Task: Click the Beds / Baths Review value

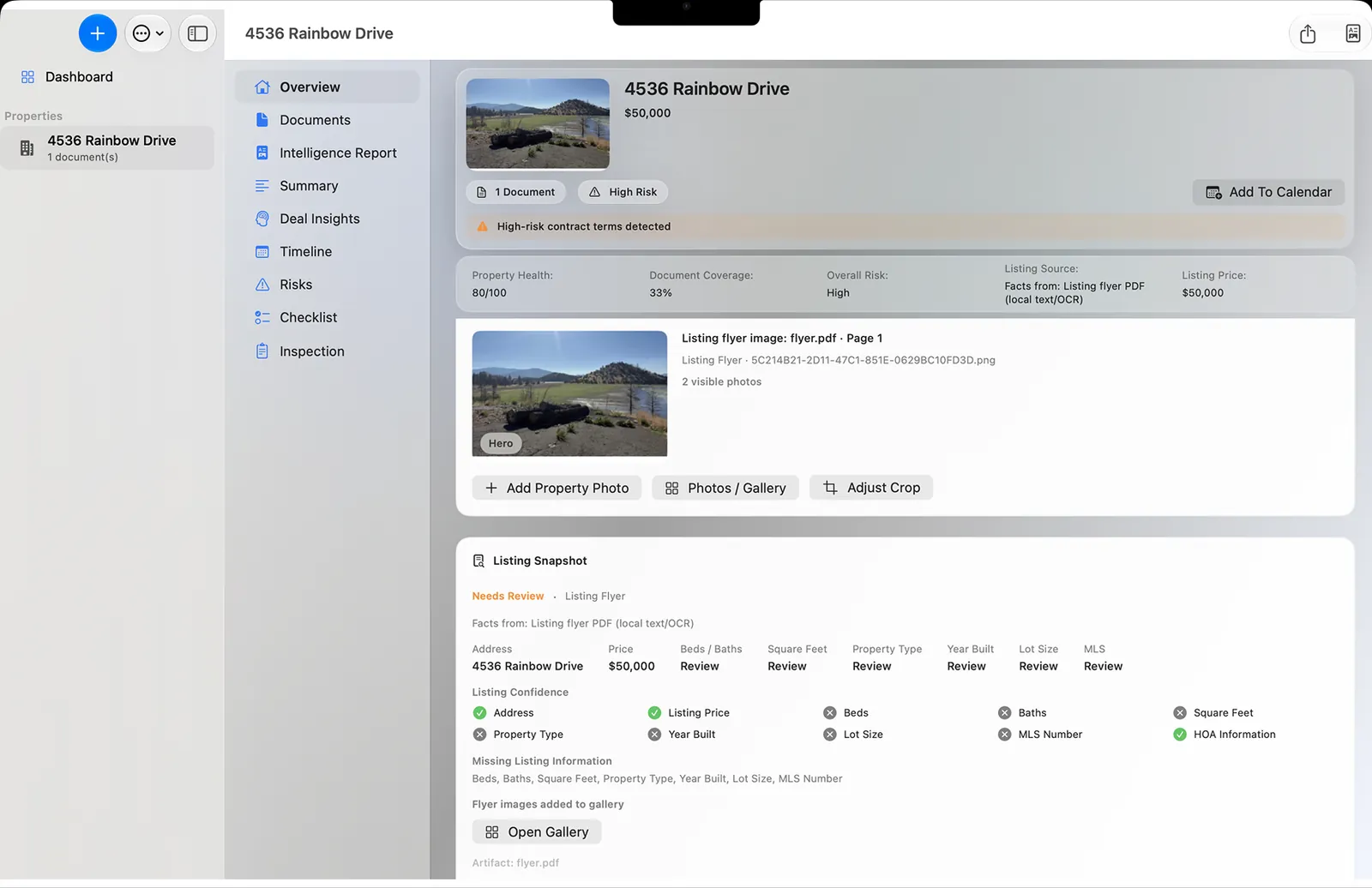Action: pyautogui.click(x=700, y=667)
